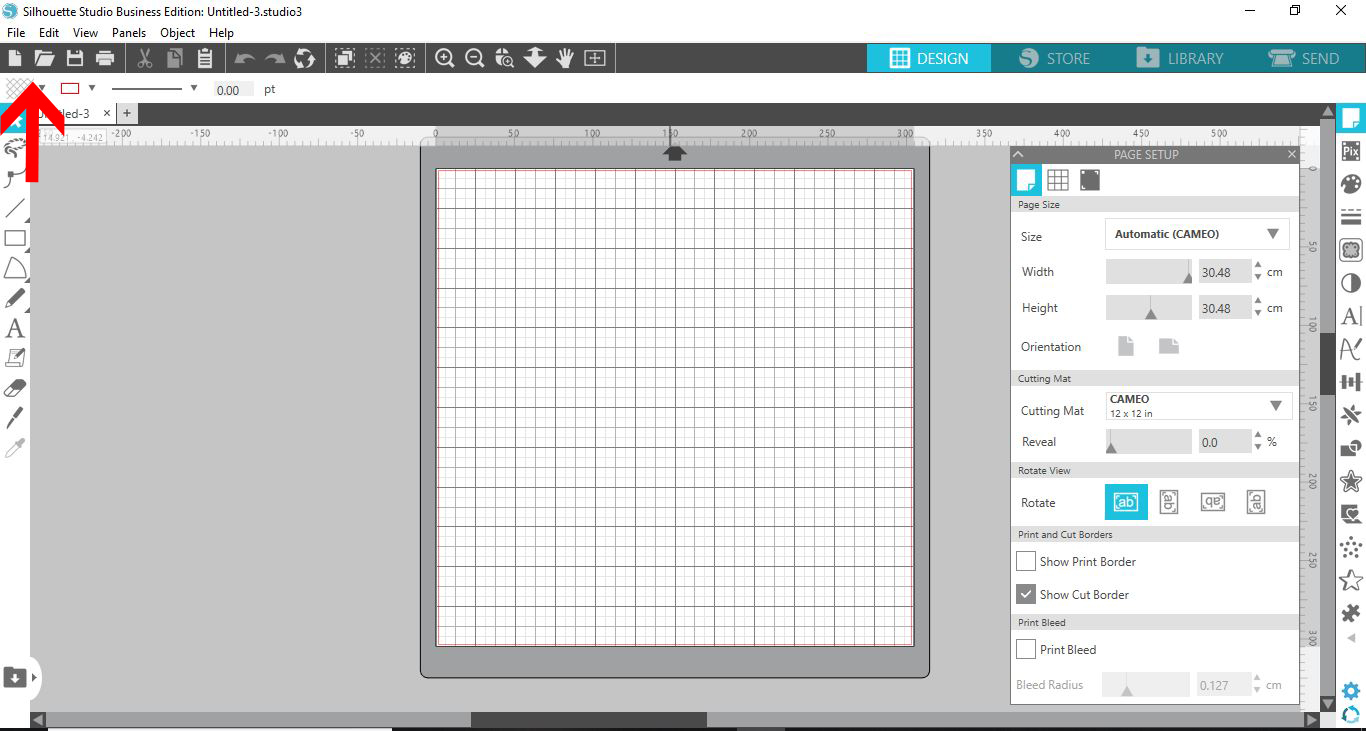The width and height of the screenshot is (1366, 731).
Task: Select the highlighted normal rotate view option
Action: [1126, 502]
